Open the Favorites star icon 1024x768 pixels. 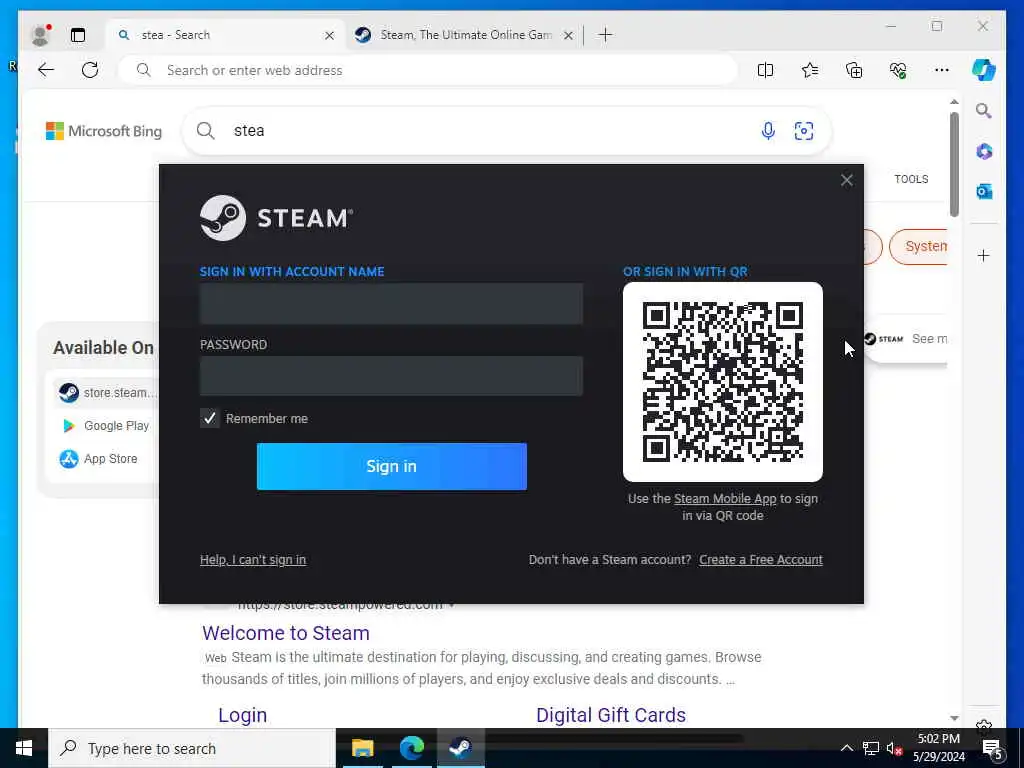(810, 70)
